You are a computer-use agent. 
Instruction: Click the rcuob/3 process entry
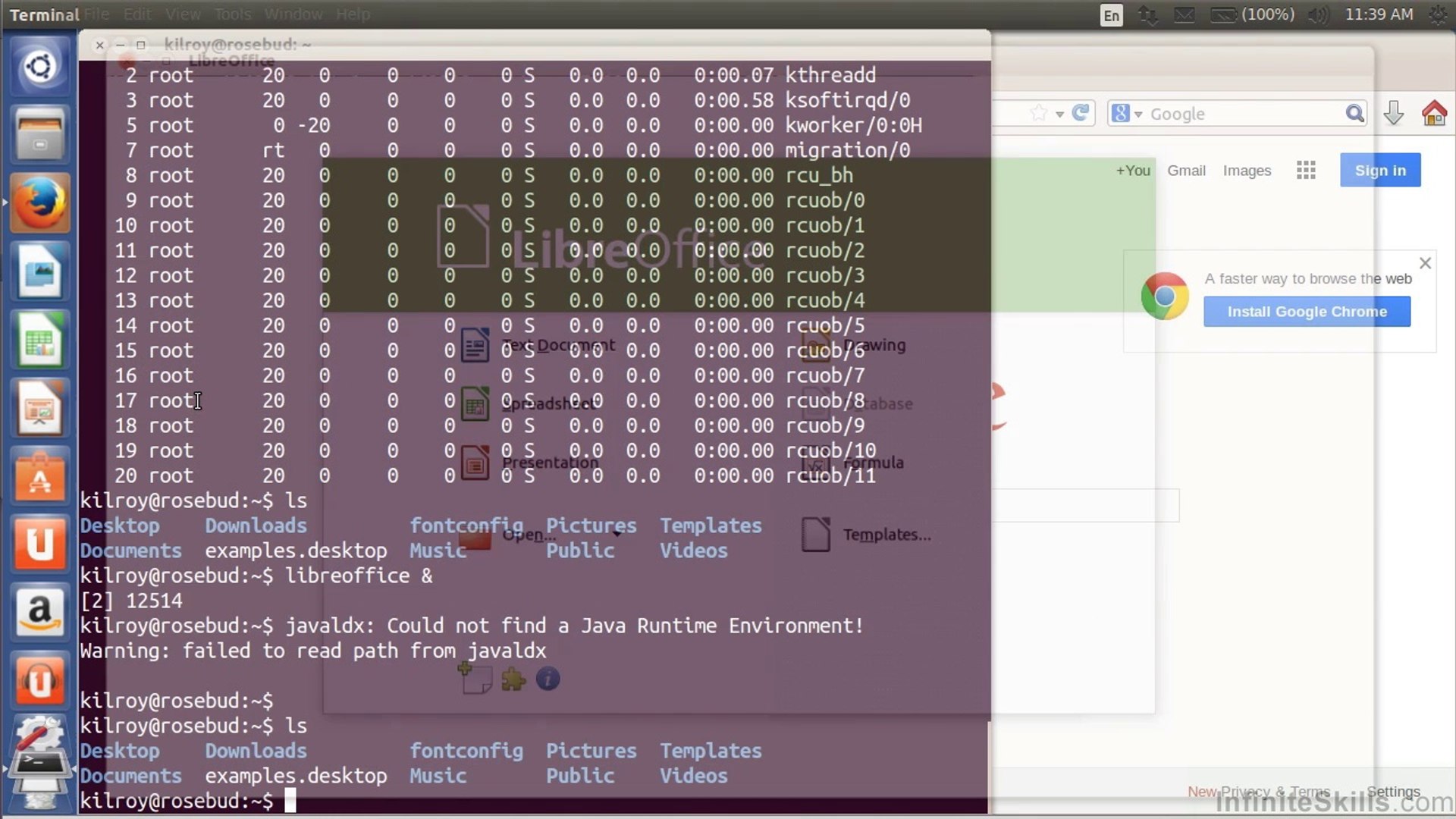[x=824, y=275]
